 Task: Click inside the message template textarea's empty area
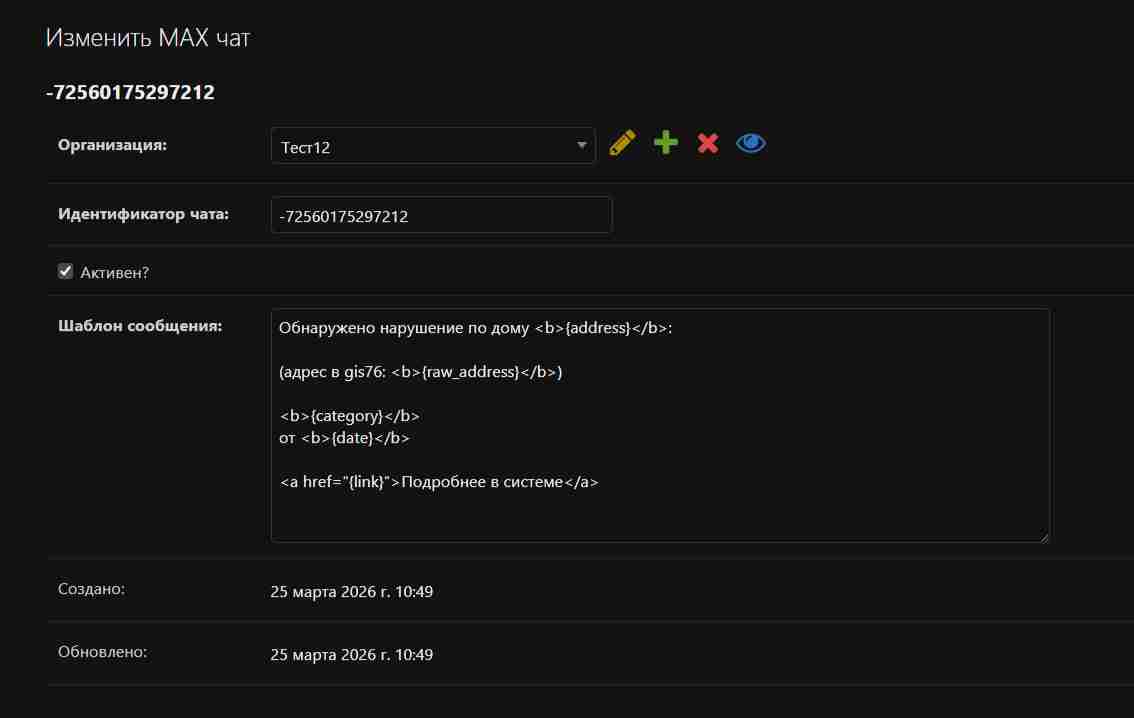(x=660, y=515)
